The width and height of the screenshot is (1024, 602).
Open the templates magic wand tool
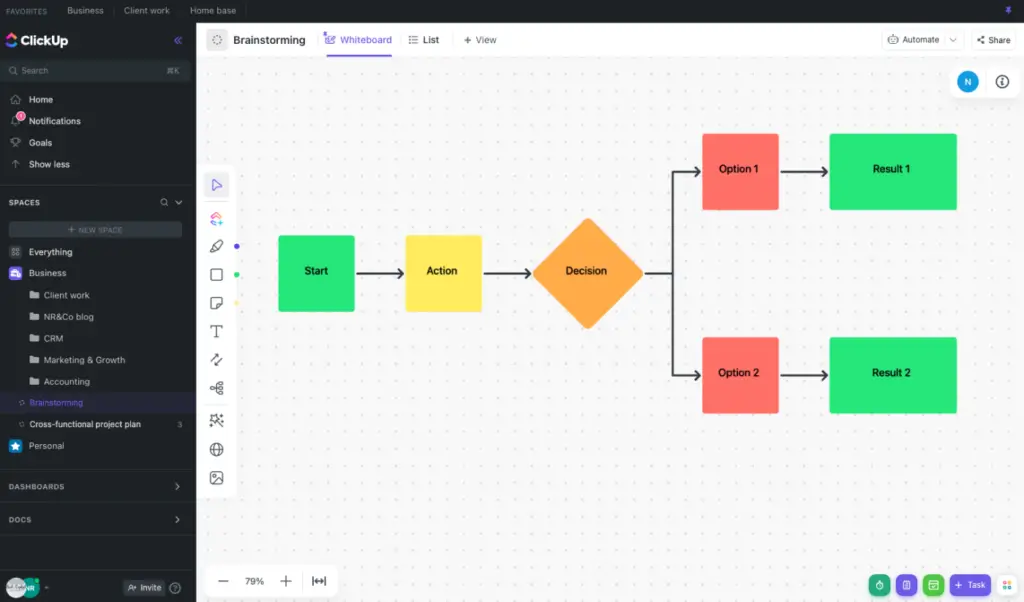pos(216,420)
